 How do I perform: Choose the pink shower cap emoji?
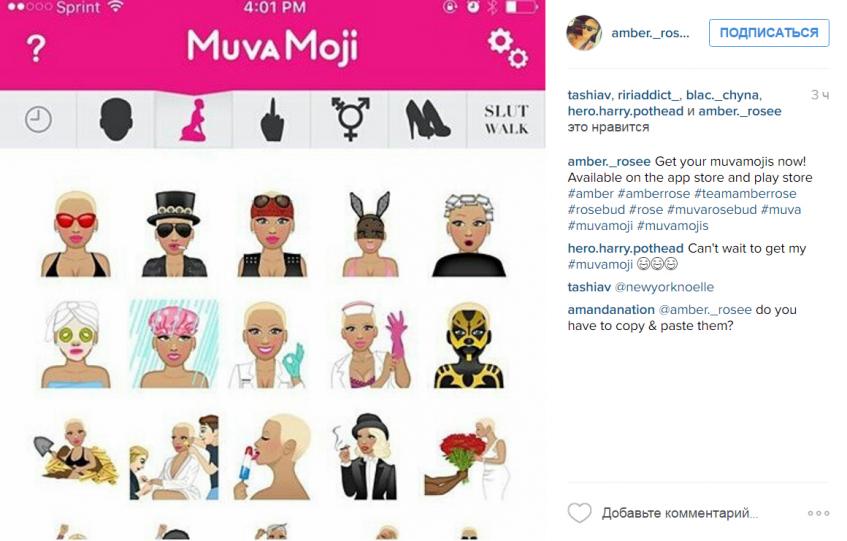coord(174,344)
